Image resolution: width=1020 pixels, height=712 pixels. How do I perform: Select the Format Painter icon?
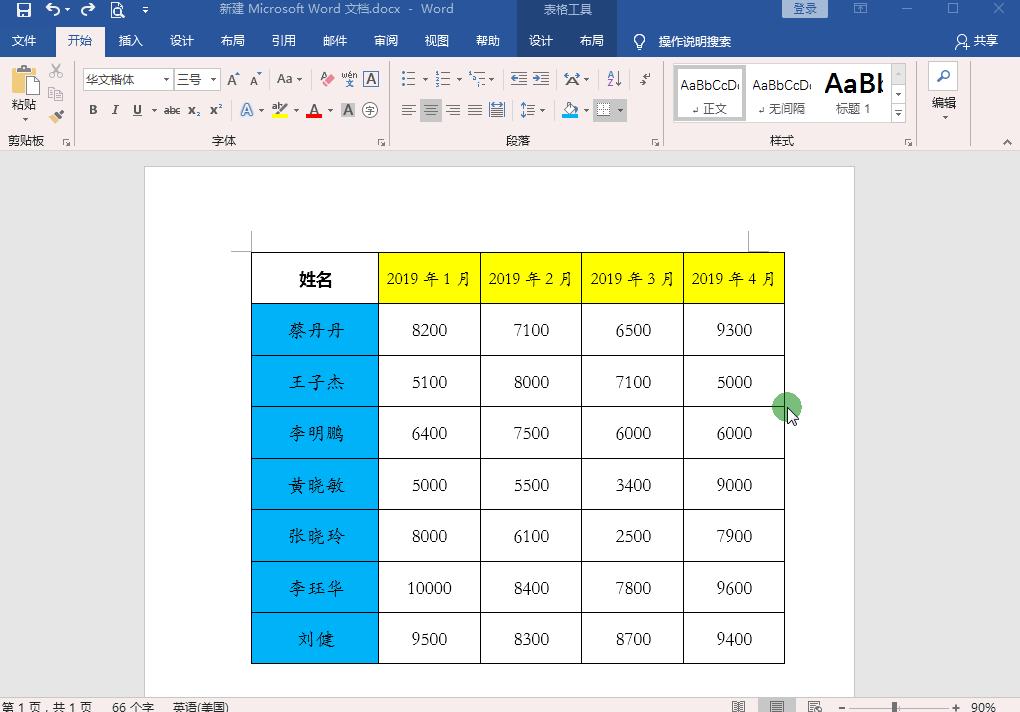pyautogui.click(x=57, y=117)
